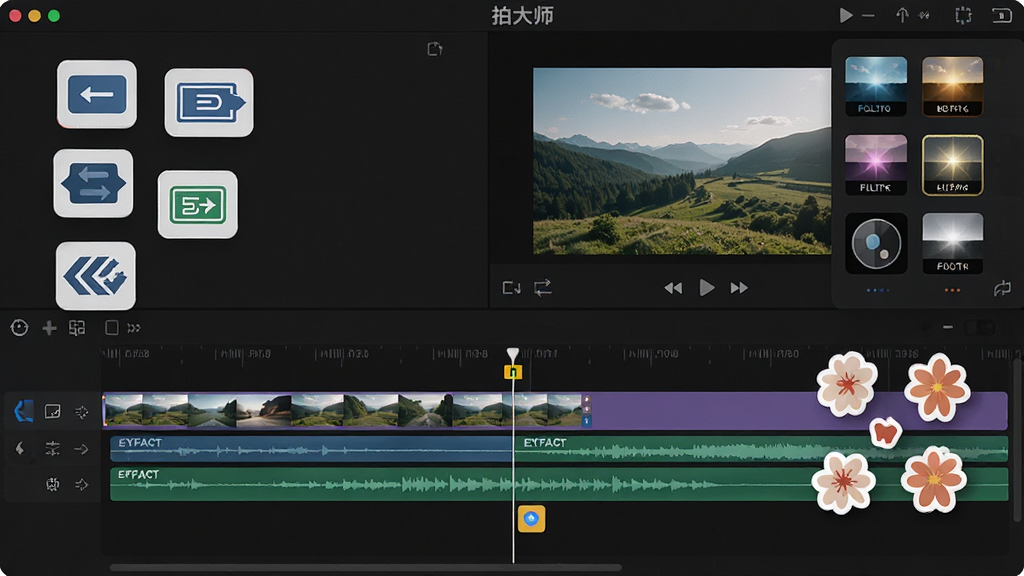Fast-forward the preview video
The width and height of the screenshot is (1024, 576).
click(x=739, y=288)
